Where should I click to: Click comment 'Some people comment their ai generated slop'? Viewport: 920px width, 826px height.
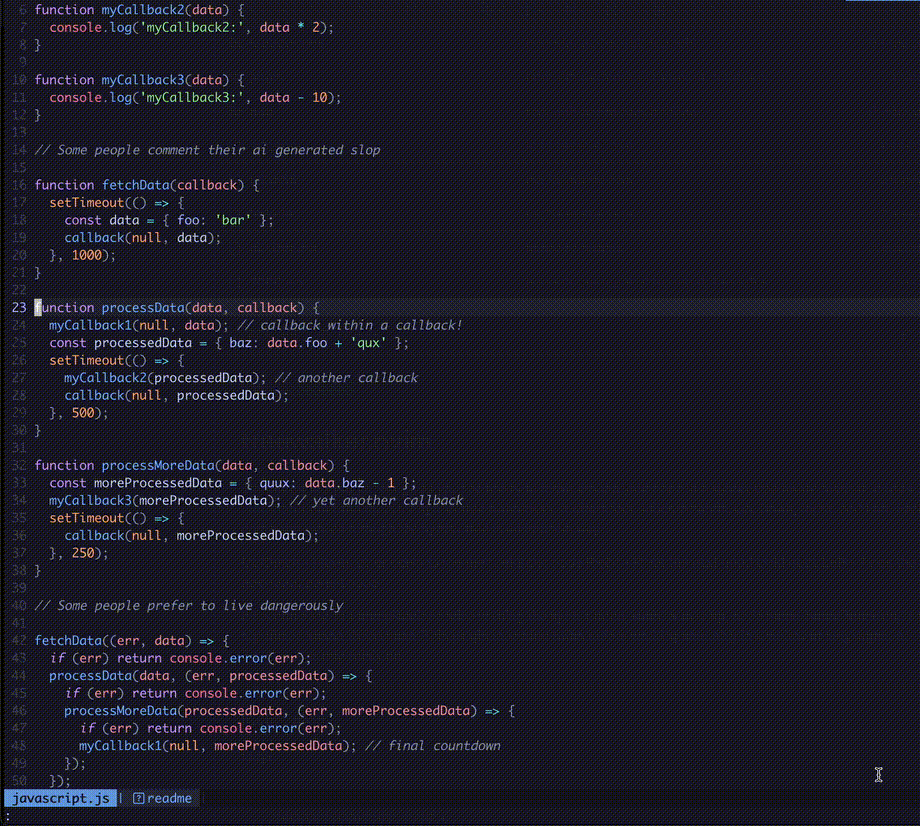207,150
